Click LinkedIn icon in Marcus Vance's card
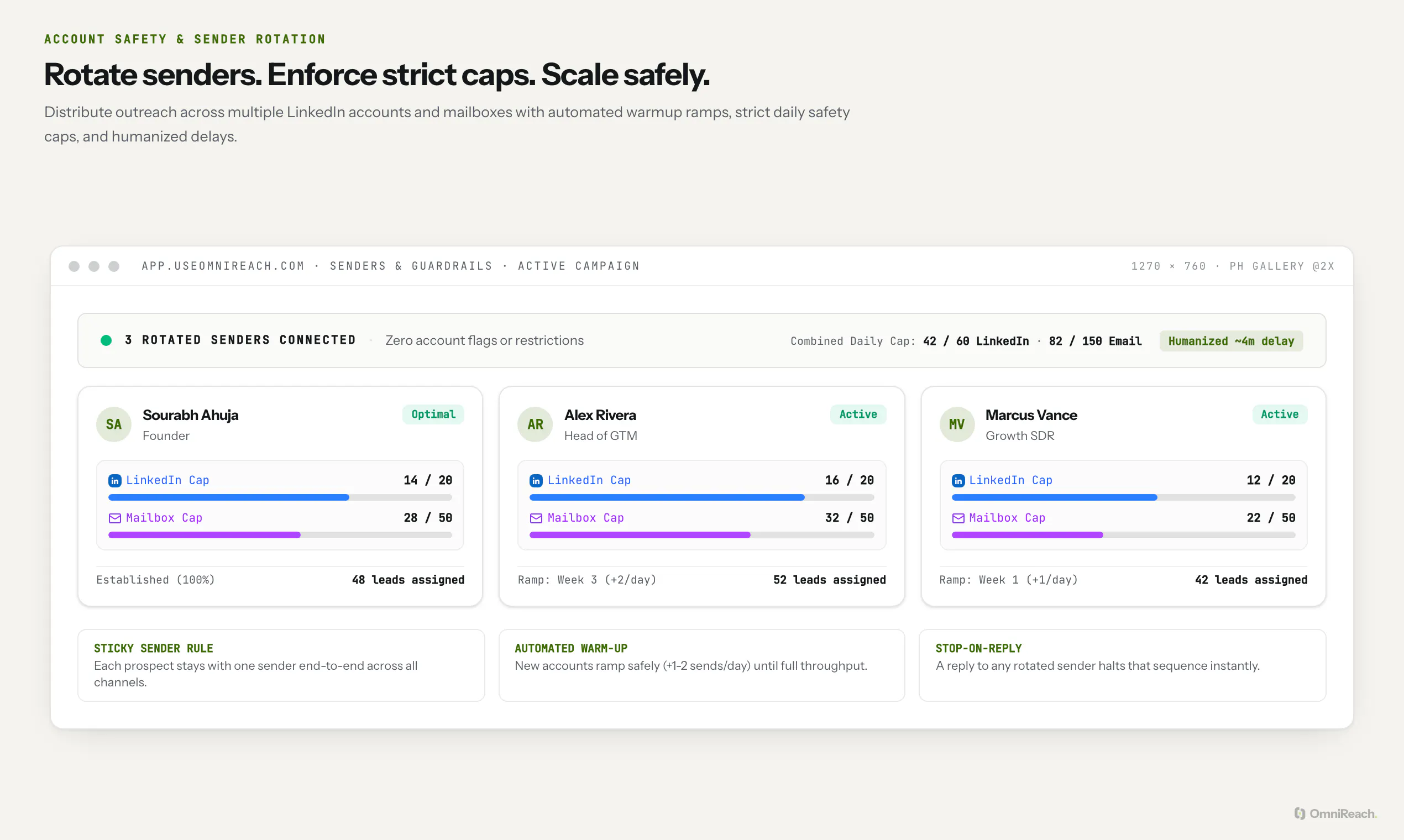 pyautogui.click(x=958, y=481)
